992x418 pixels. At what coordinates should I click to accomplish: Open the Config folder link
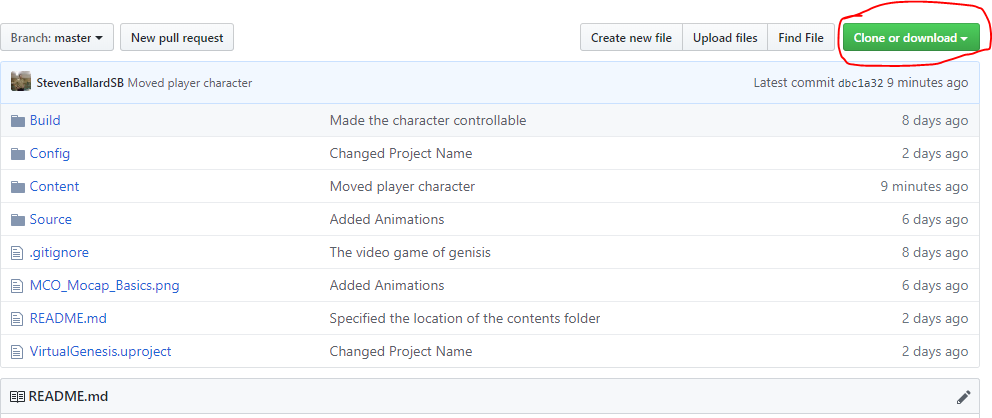click(x=50, y=154)
